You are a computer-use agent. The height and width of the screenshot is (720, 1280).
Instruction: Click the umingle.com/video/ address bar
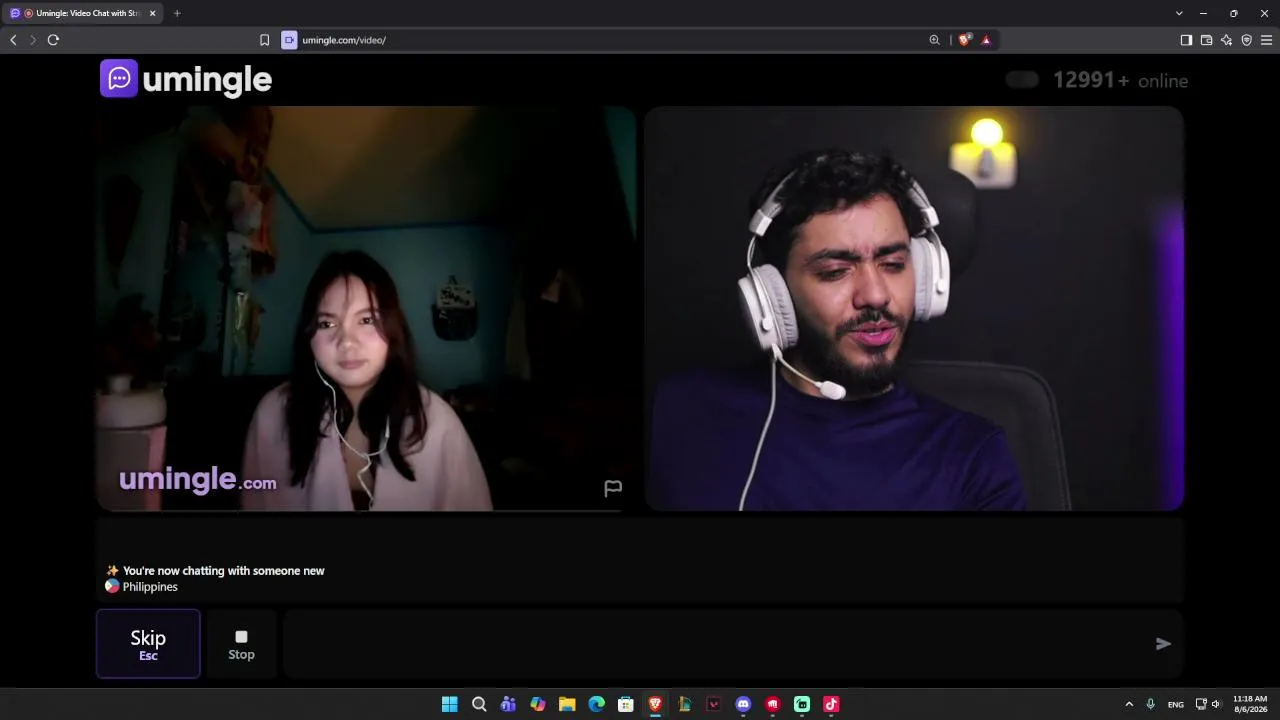point(344,40)
